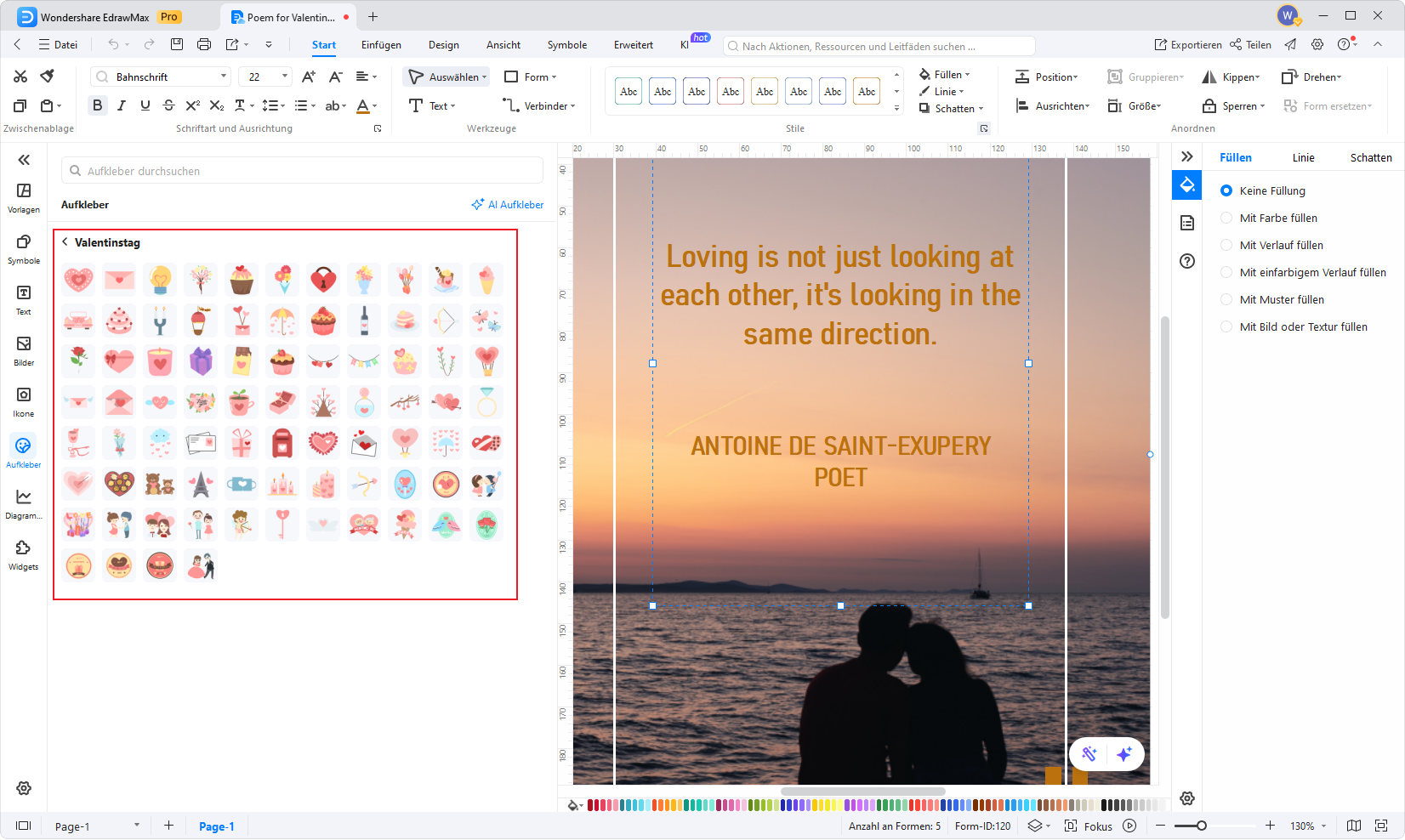Open the Bahnschrift font dropdown
1405x840 pixels.
point(224,77)
